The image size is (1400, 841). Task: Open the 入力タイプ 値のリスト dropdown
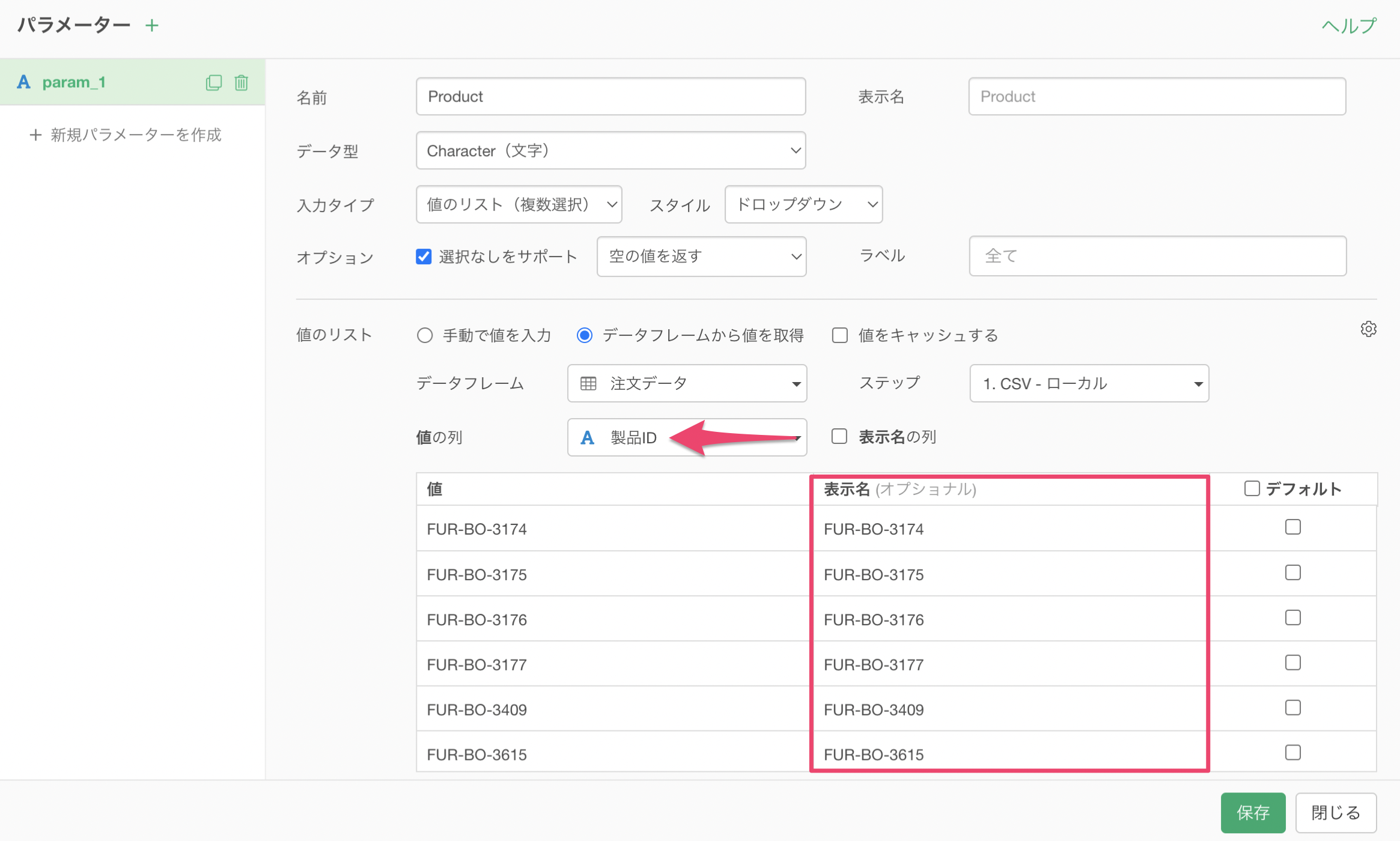[519, 205]
